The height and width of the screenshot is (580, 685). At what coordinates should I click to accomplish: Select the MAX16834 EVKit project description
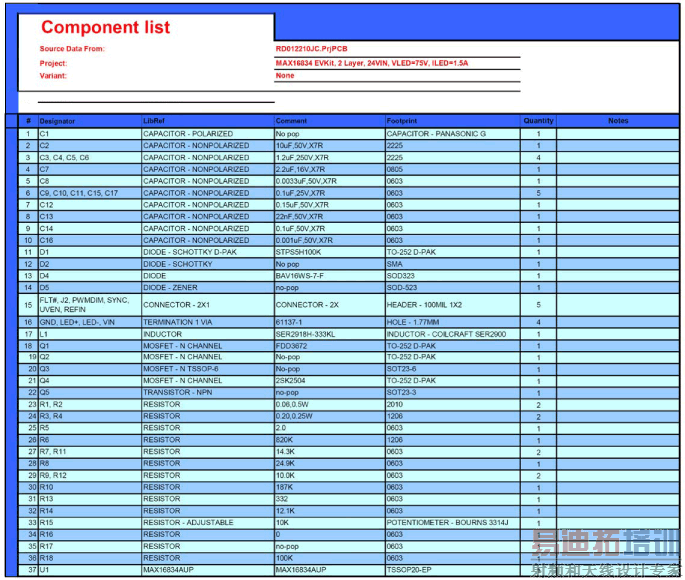[372, 63]
